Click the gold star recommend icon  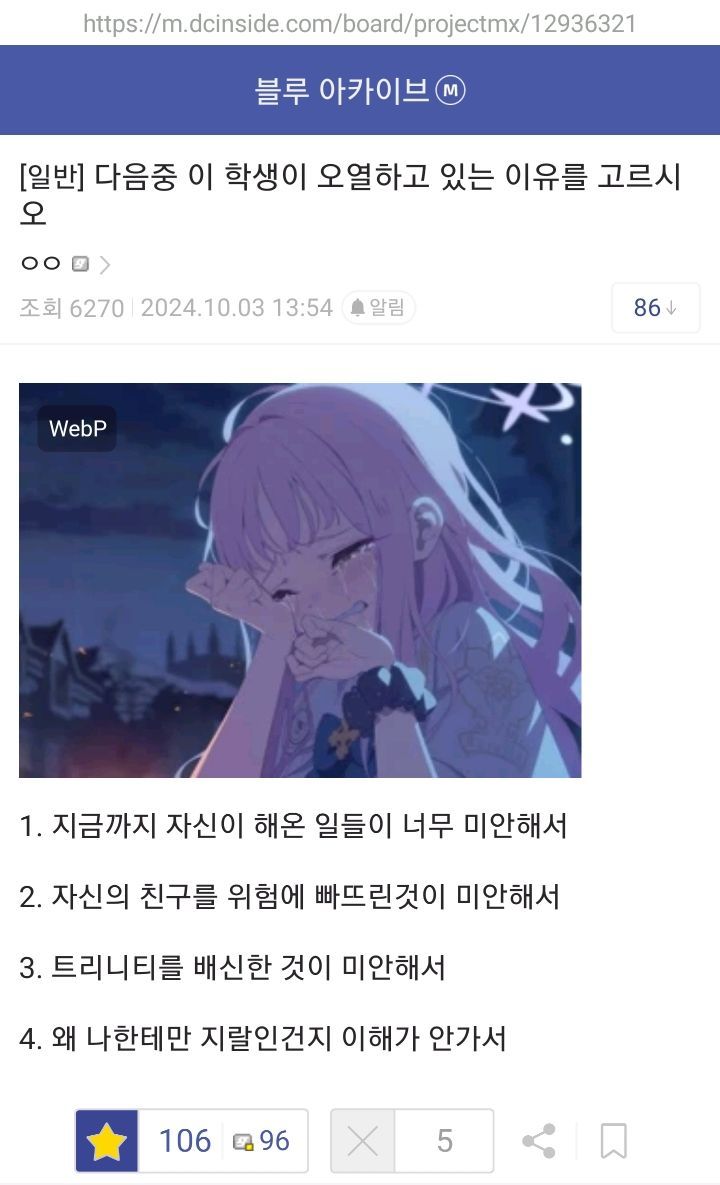(x=107, y=1140)
